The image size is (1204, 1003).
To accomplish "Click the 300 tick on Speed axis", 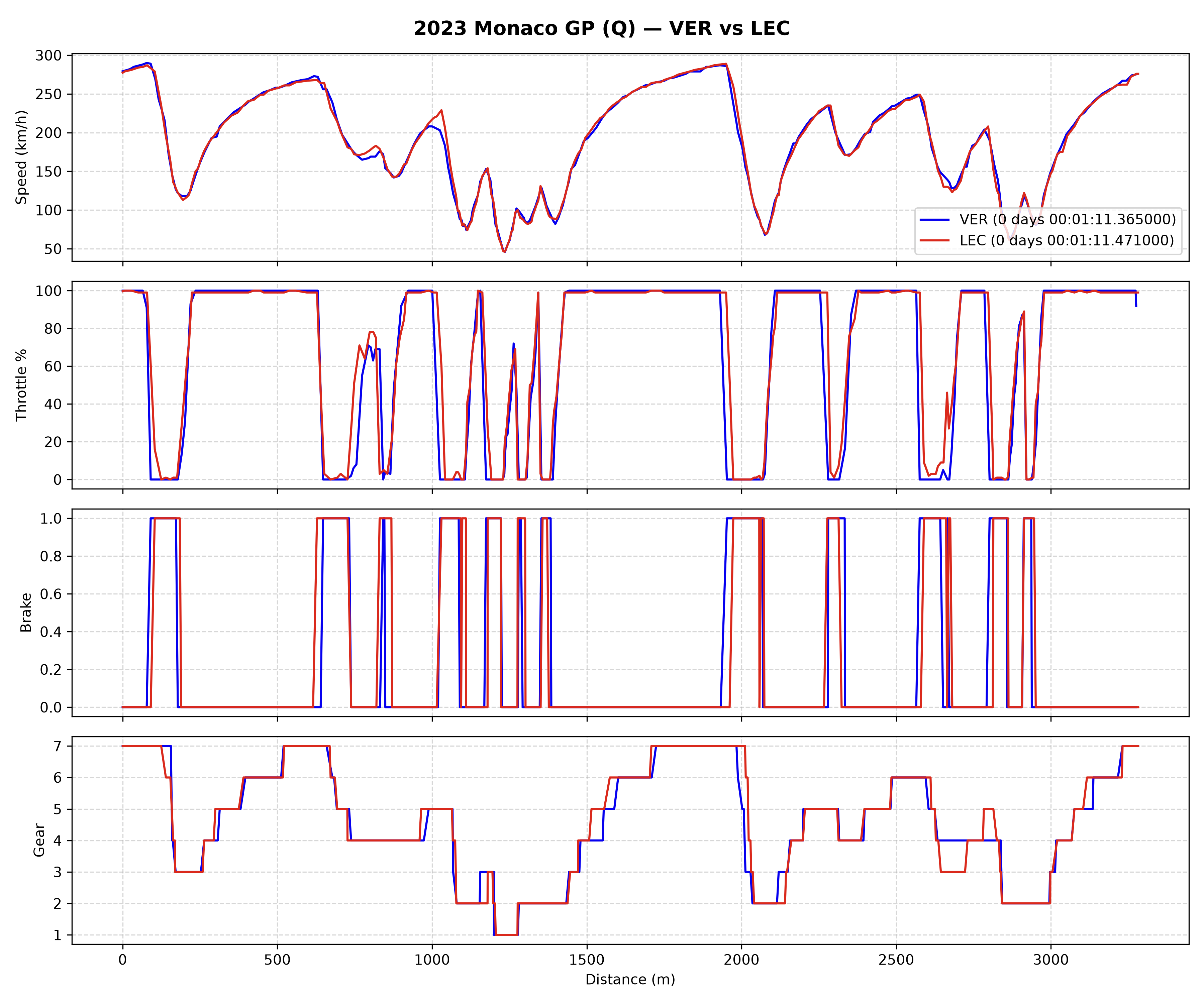I will click(x=49, y=55).
